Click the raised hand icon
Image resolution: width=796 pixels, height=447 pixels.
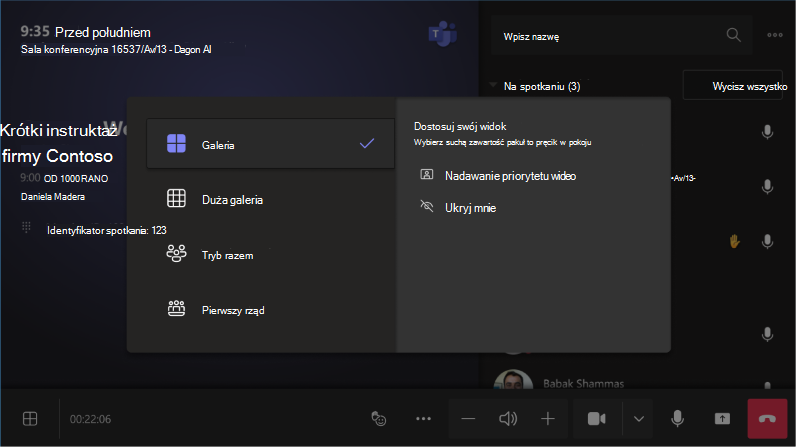pyautogui.click(x=734, y=242)
